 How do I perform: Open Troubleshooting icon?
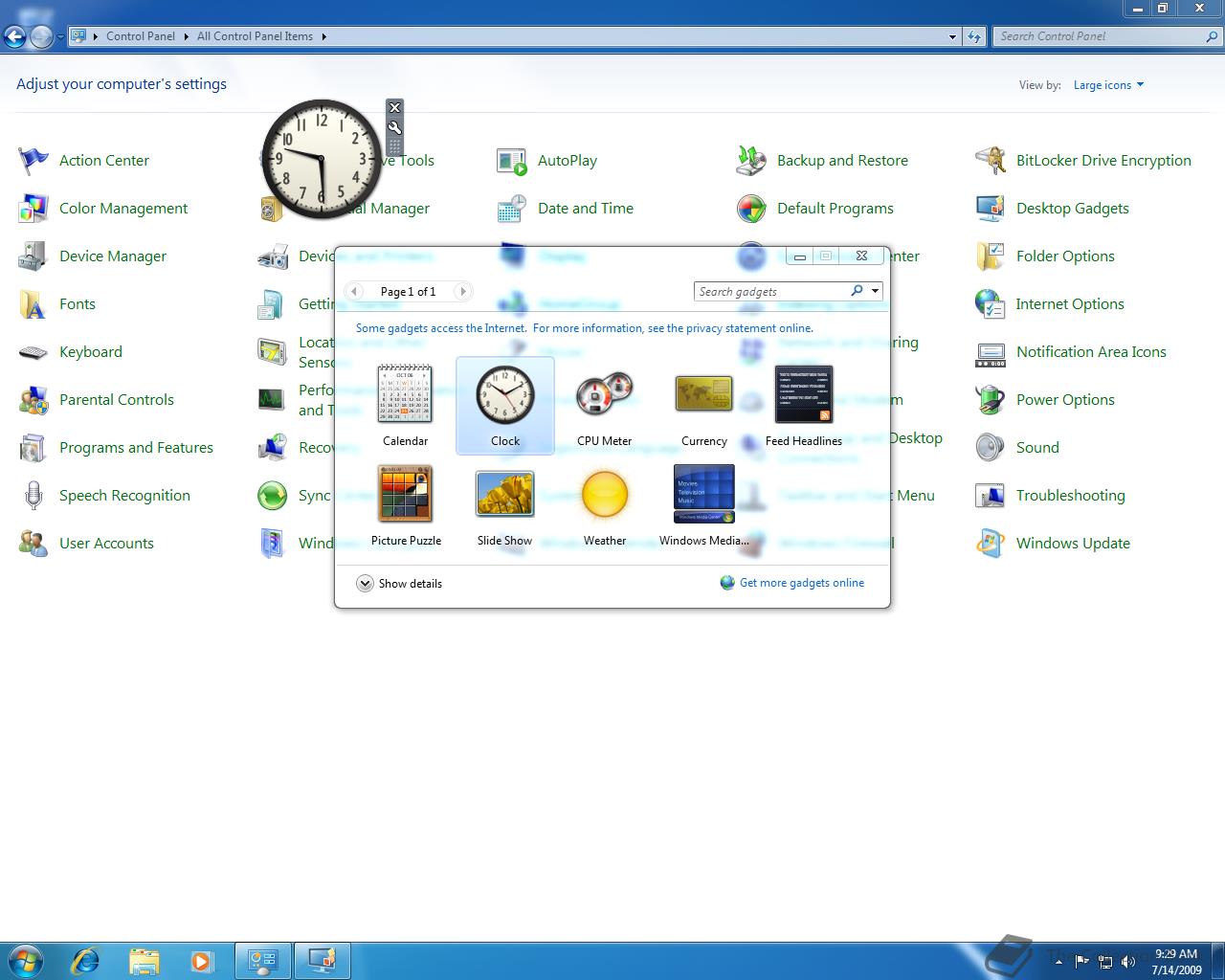[x=991, y=495]
